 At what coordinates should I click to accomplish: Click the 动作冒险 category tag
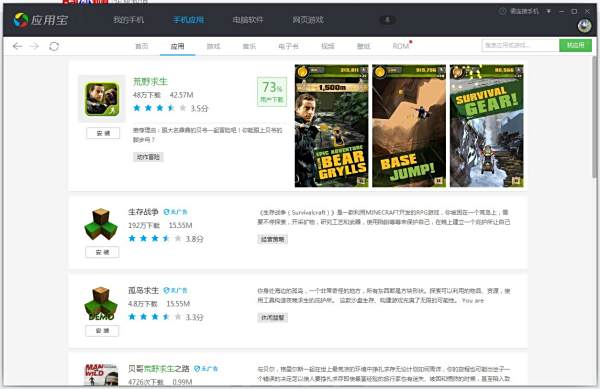[x=148, y=157]
